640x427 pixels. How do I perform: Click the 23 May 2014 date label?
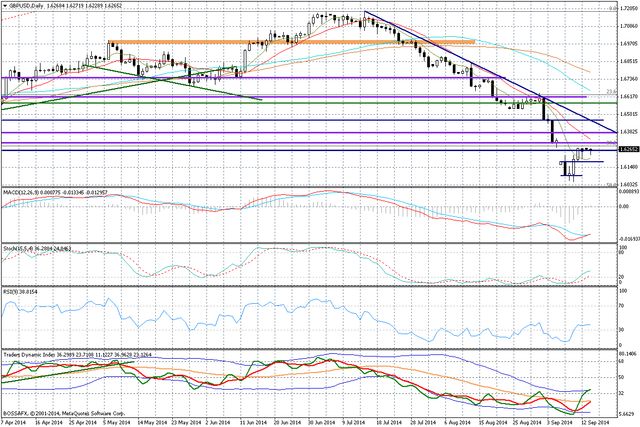pos(188,422)
